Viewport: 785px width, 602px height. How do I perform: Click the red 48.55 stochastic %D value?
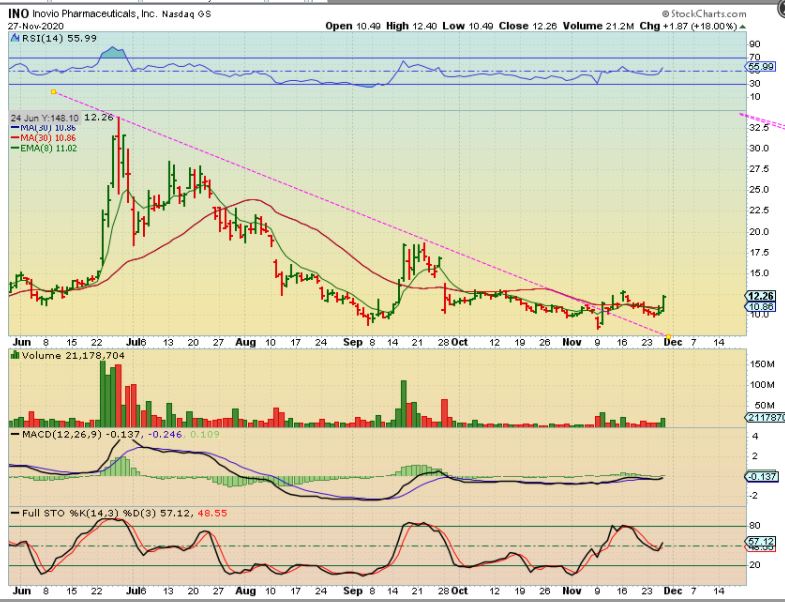click(x=212, y=513)
